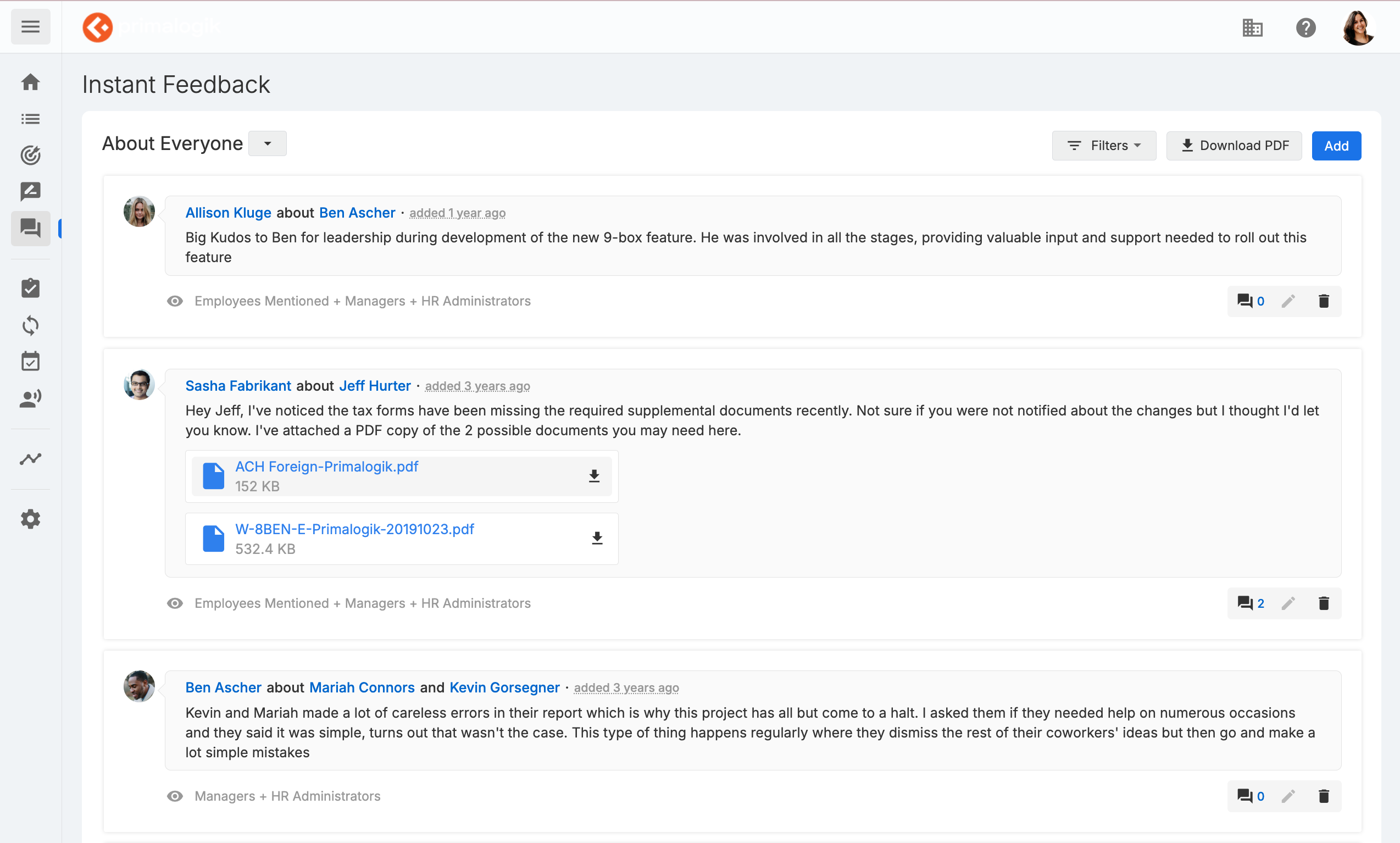1400x843 pixels.
Task: Open the Filters dropdown
Action: [1103, 146]
